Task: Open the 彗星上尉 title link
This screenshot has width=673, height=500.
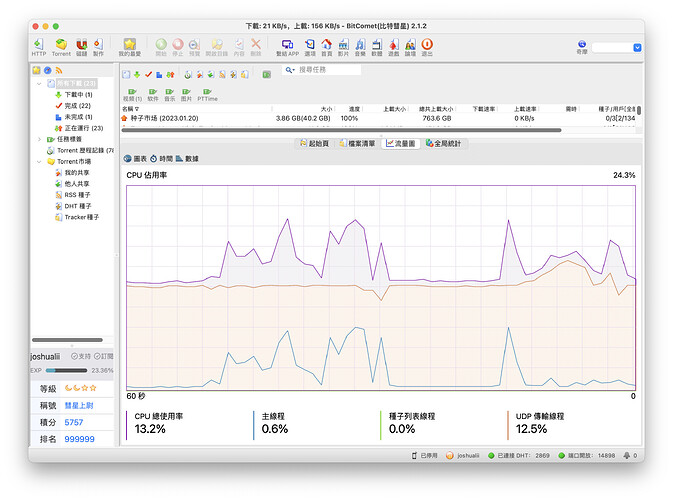Action: click(x=79, y=406)
